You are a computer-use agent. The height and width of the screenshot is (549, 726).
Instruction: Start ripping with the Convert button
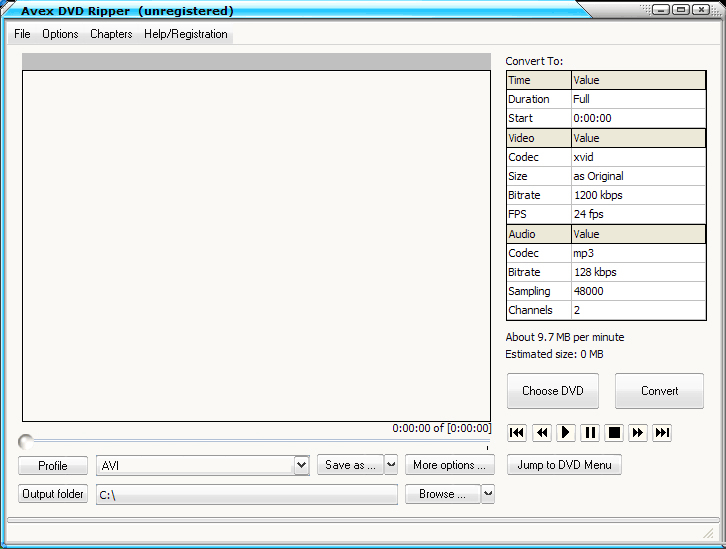[659, 391]
